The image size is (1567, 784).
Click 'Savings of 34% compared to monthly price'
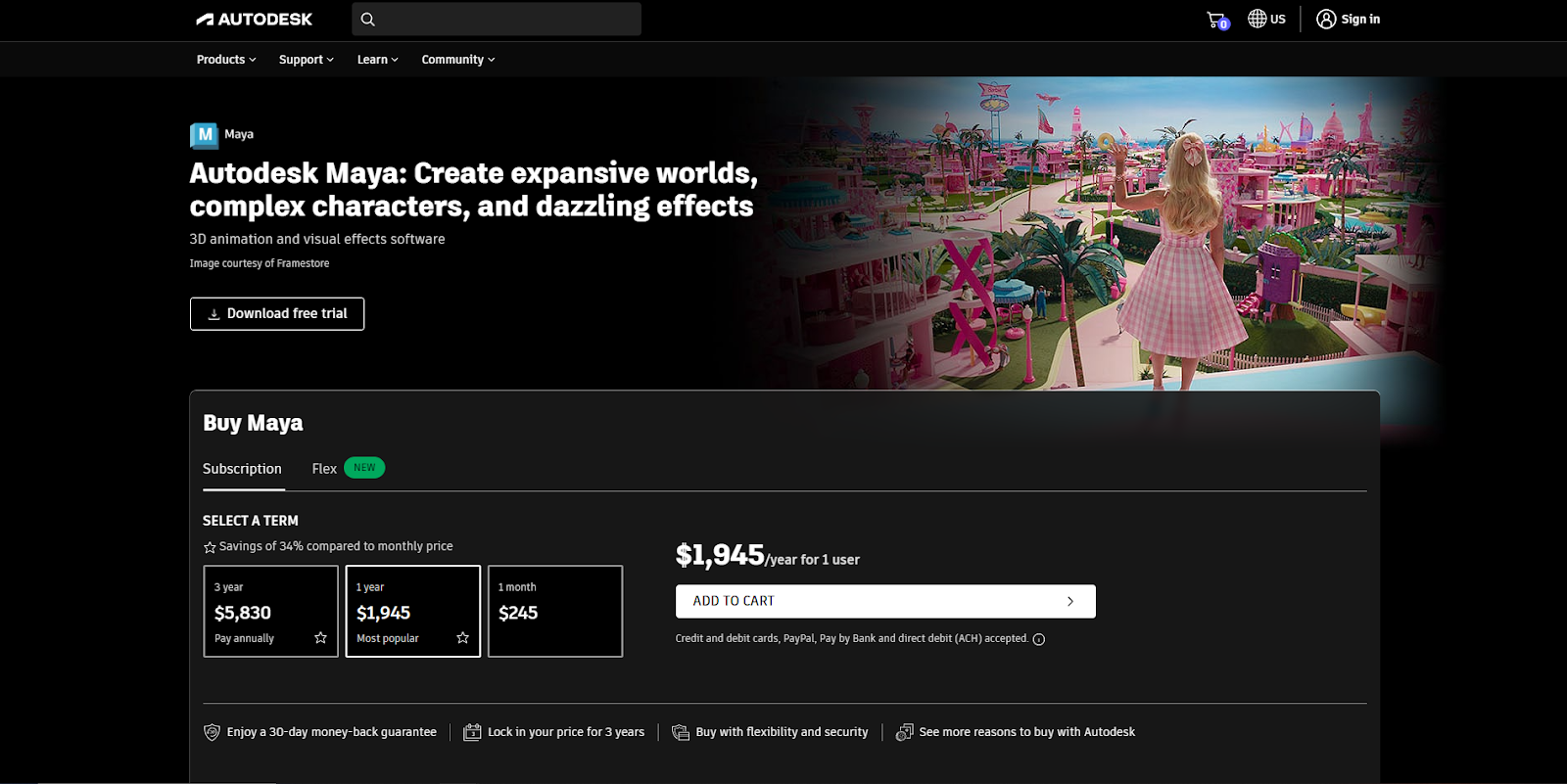336,546
